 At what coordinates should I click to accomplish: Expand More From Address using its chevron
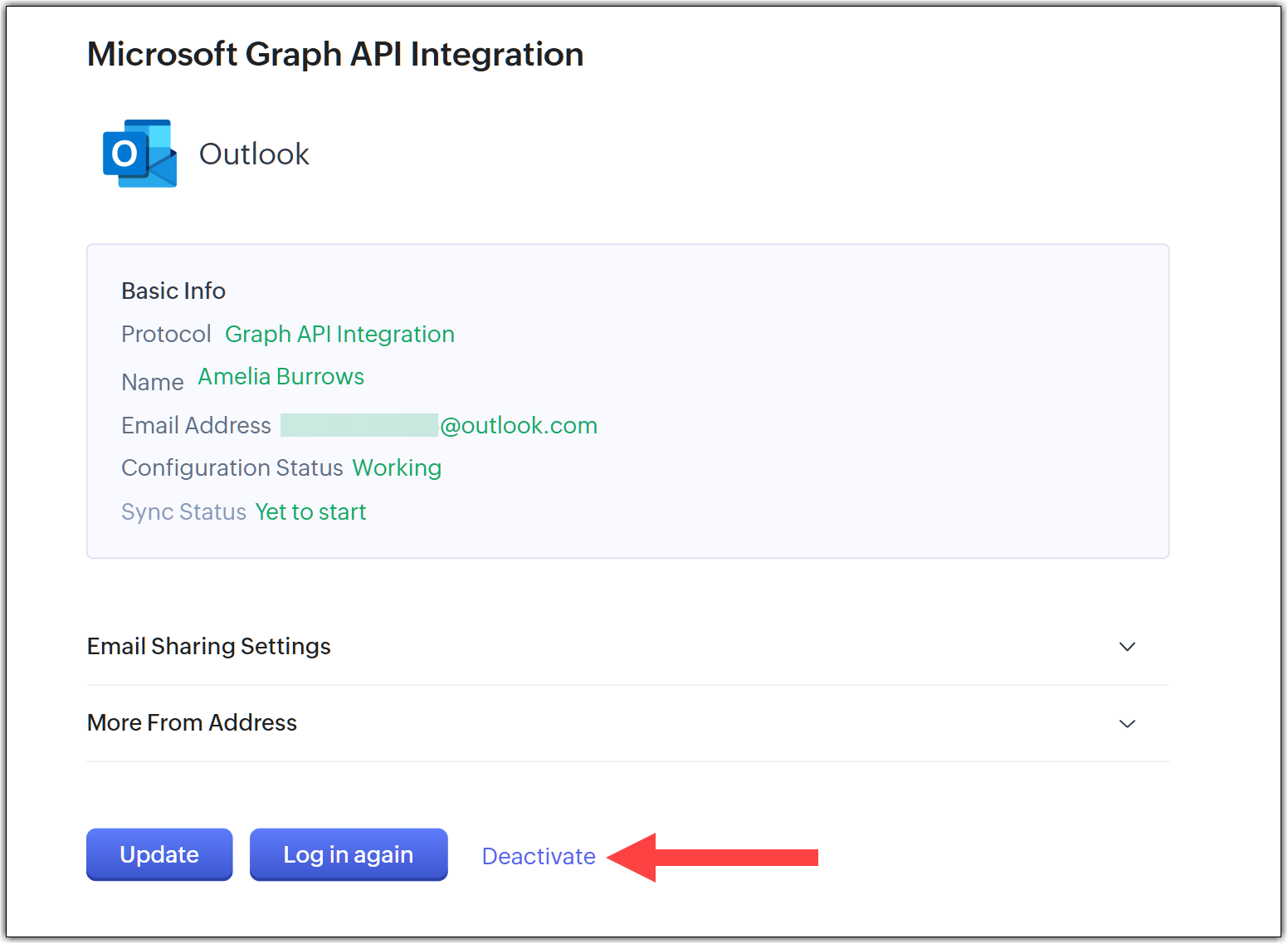pyautogui.click(x=1126, y=724)
